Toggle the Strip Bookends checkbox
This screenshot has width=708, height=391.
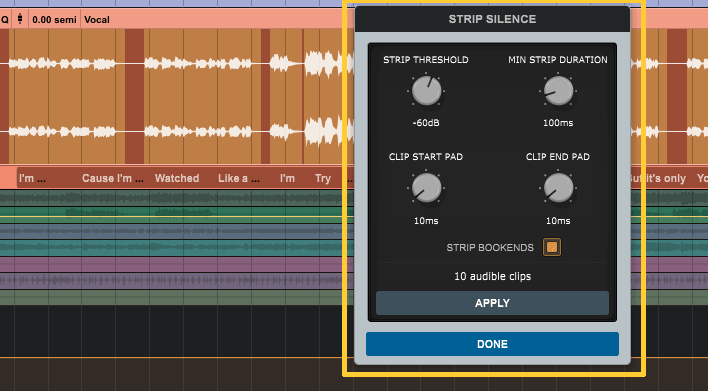point(552,247)
